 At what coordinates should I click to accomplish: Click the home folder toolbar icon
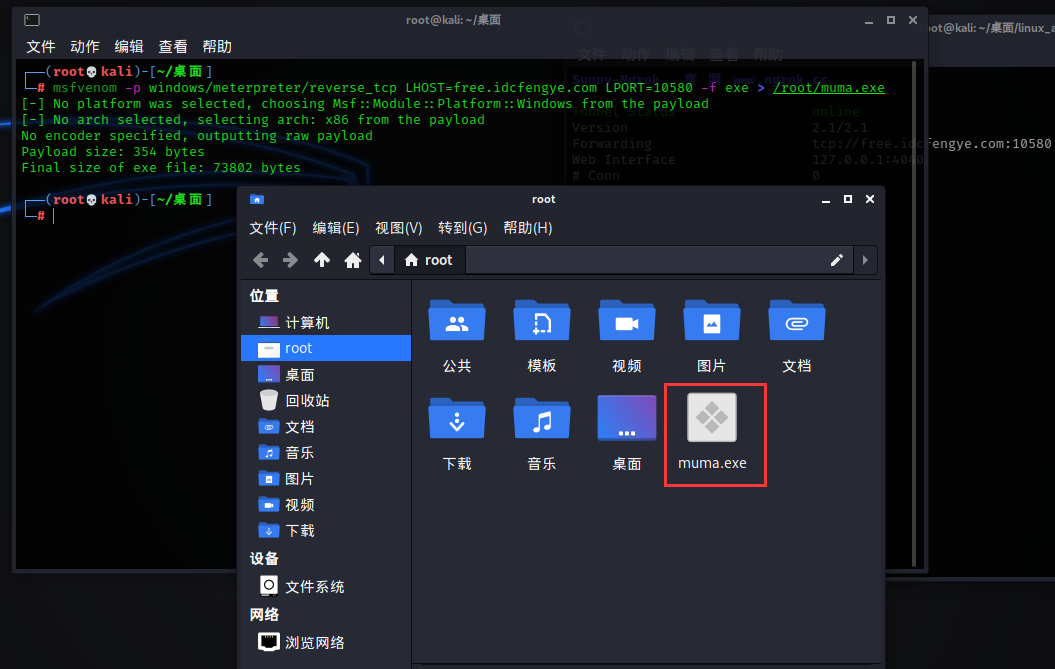[x=353, y=260]
